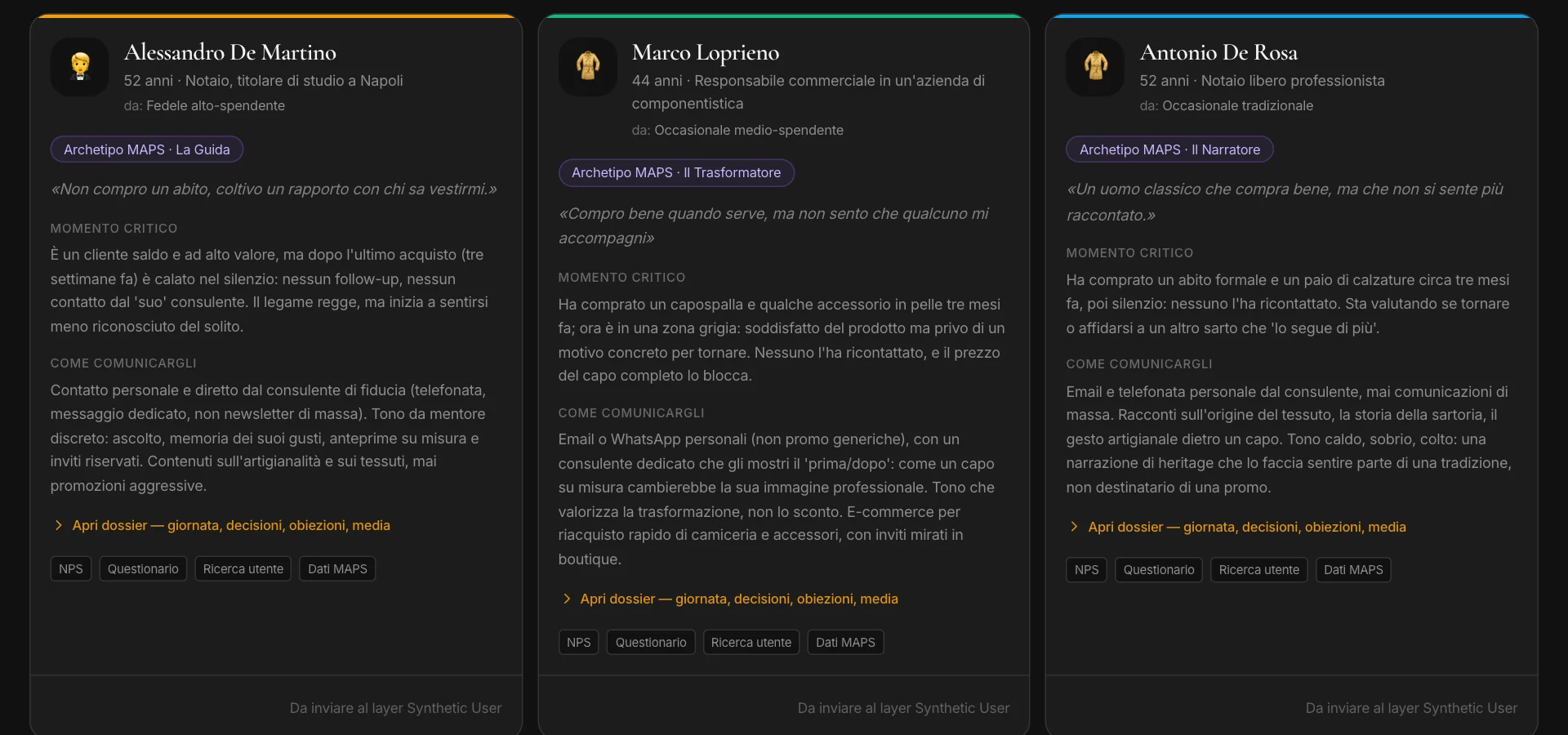
Task: Click the Archetipo MAPS · Il Trasformatore badge
Action: click(676, 172)
